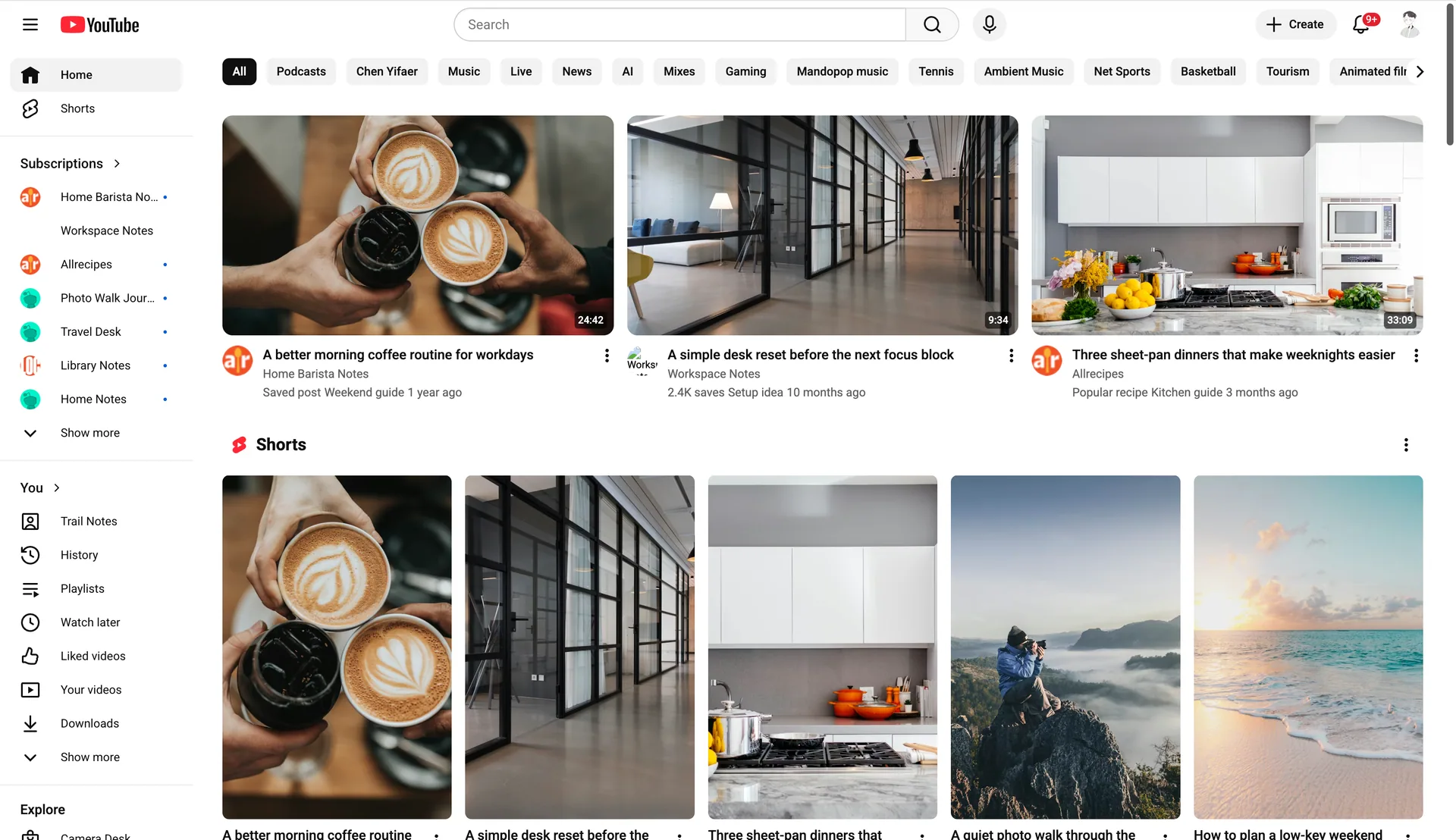This screenshot has height=840, width=1456.
Task: Play the coffee routine video thumbnail
Action: [418, 225]
